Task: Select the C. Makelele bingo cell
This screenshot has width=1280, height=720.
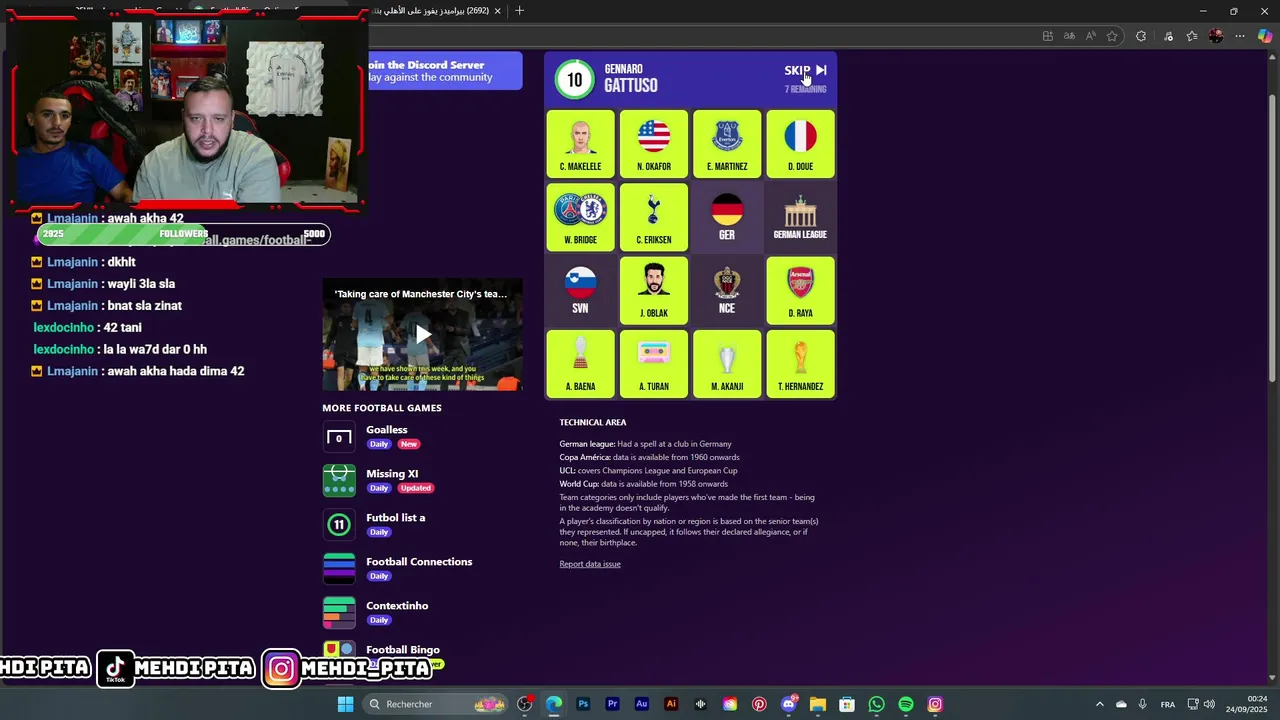Action: 580,144
